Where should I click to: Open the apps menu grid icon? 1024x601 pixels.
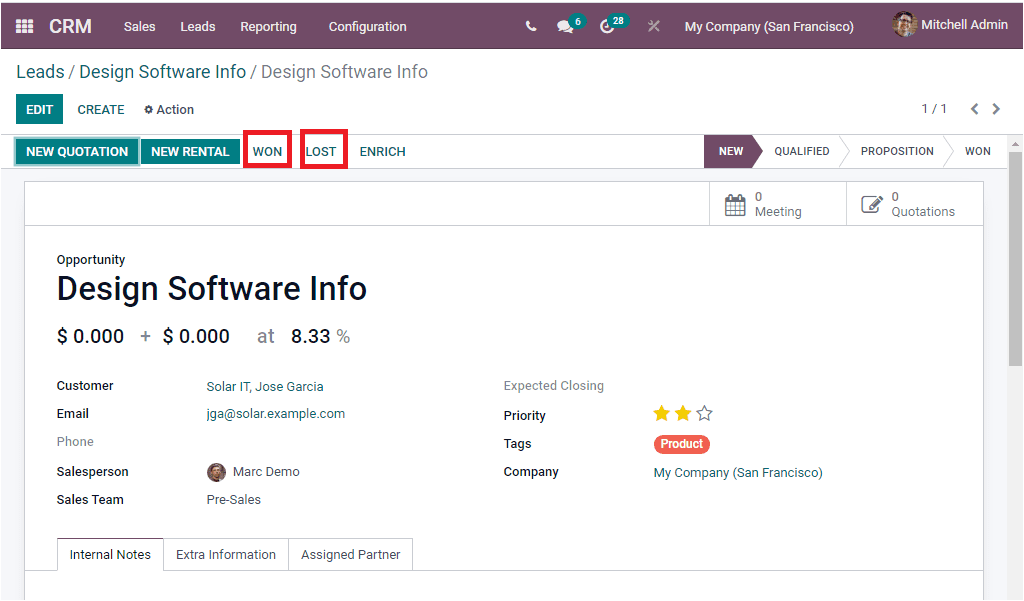click(22, 25)
